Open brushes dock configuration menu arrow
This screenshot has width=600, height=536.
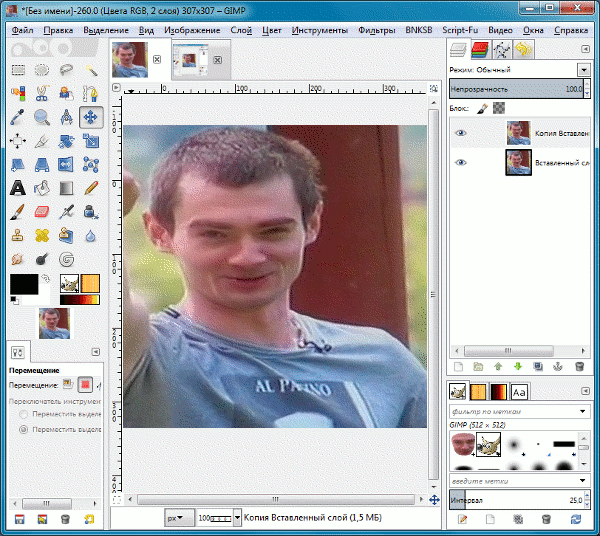pyautogui.click(x=585, y=391)
